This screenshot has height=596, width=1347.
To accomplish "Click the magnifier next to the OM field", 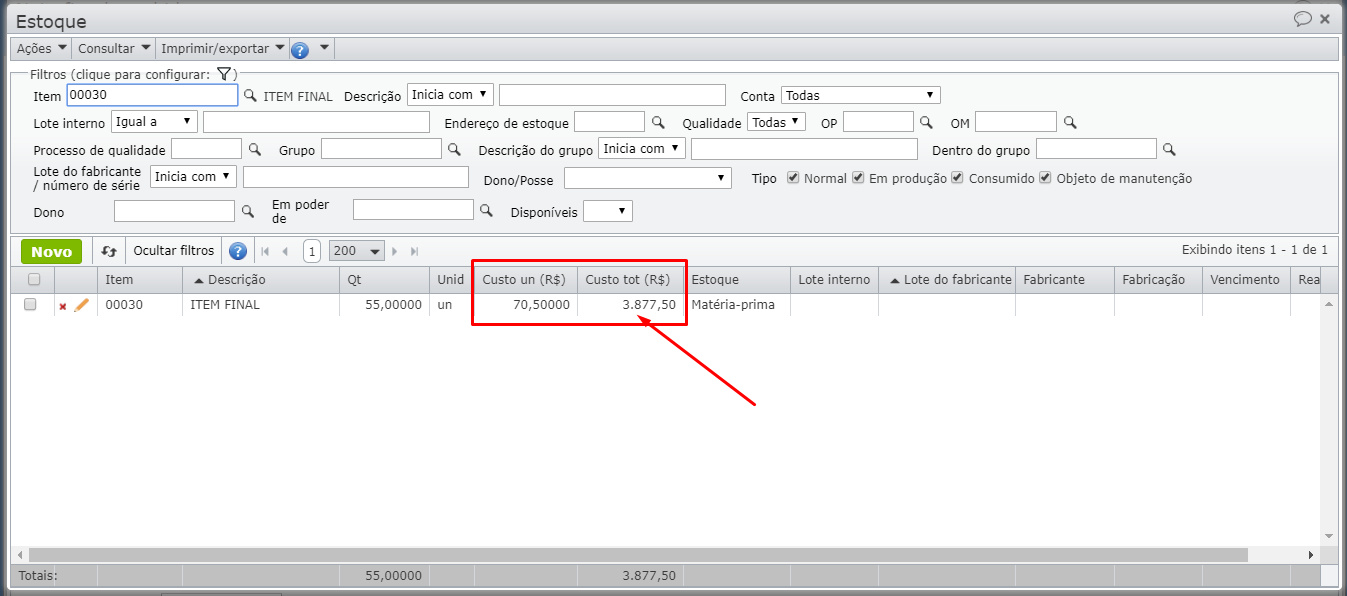I will coord(1070,123).
